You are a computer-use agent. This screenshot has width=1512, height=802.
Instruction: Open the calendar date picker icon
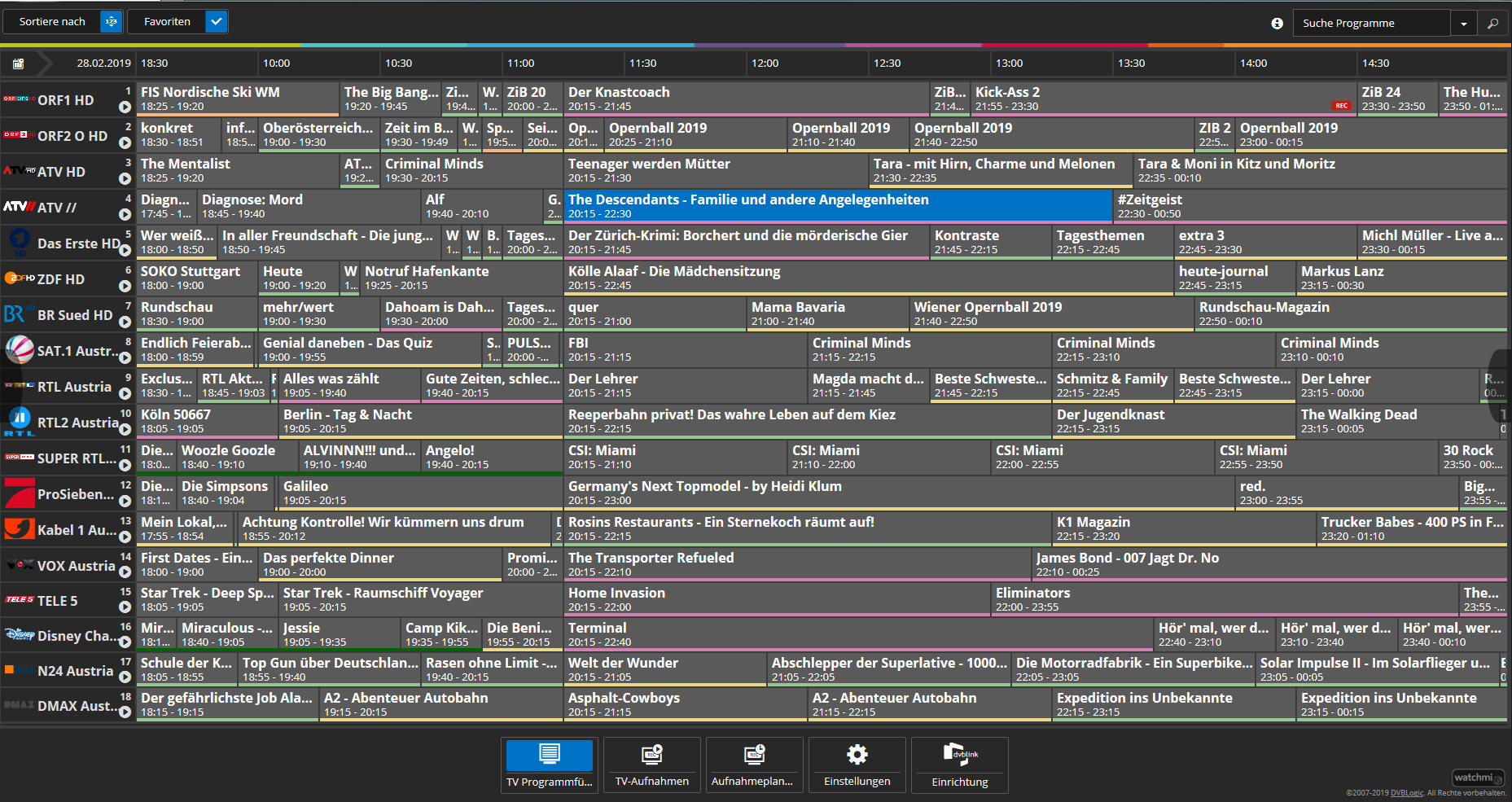point(19,64)
